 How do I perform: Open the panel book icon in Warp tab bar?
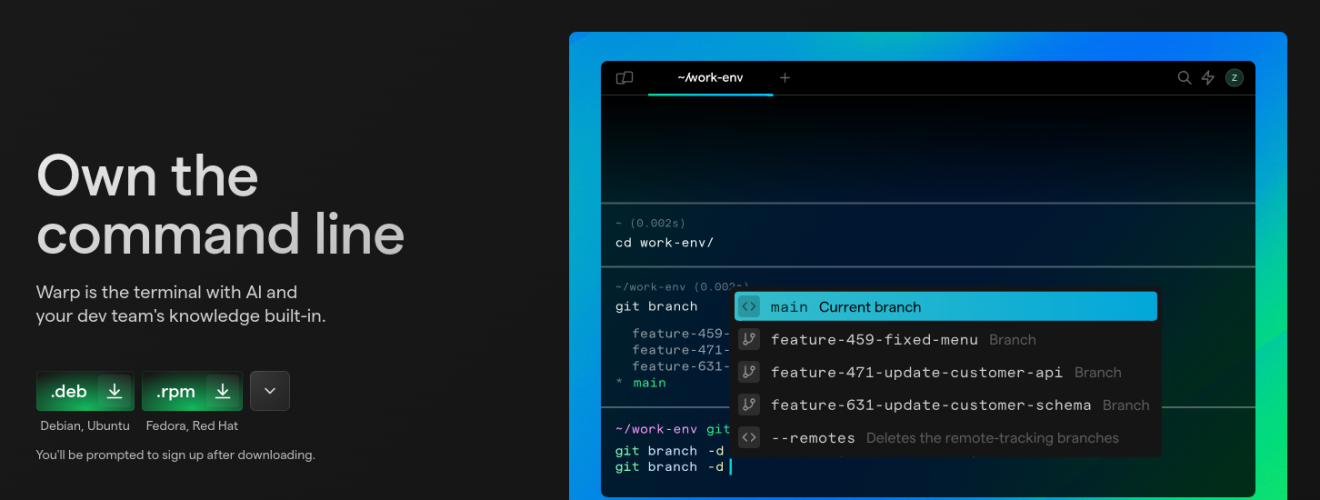pyautogui.click(x=625, y=78)
